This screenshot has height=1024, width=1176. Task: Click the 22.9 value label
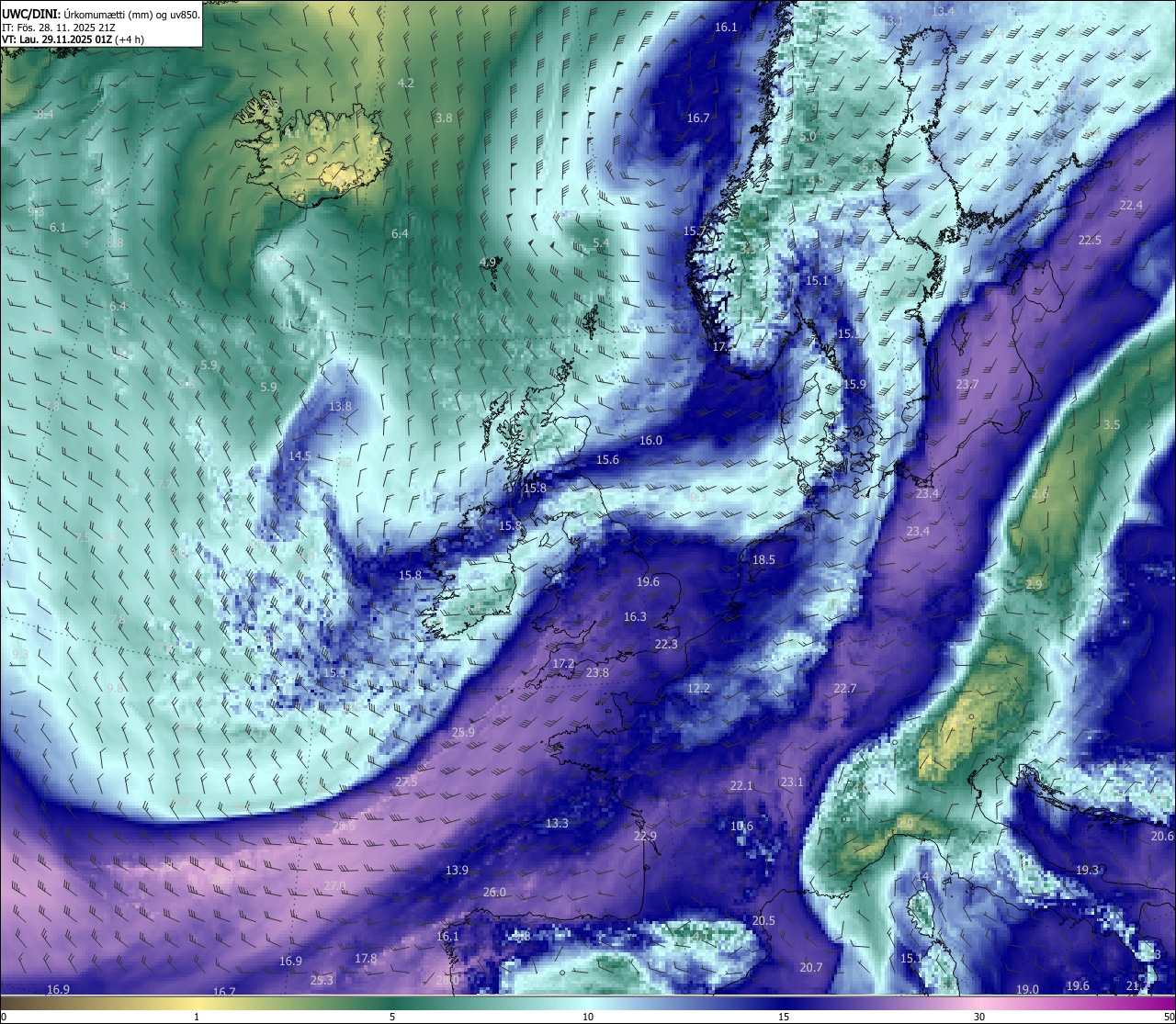pyautogui.click(x=645, y=836)
